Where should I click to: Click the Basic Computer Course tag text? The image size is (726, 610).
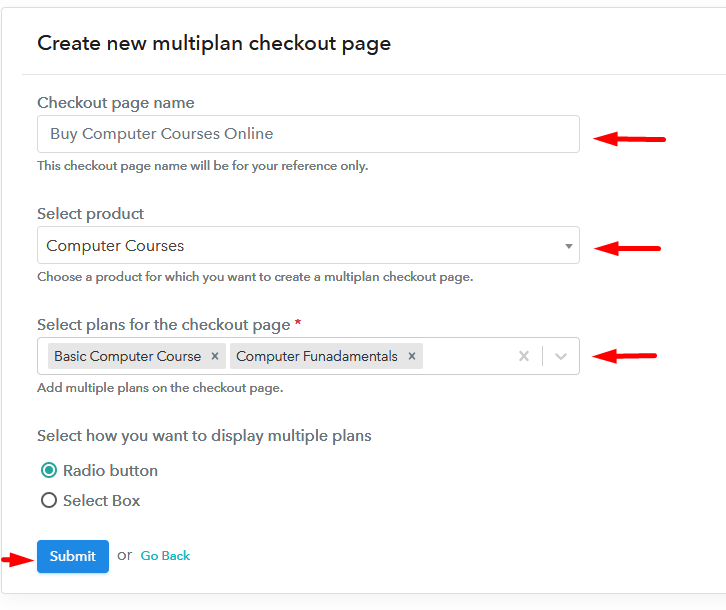tap(127, 356)
